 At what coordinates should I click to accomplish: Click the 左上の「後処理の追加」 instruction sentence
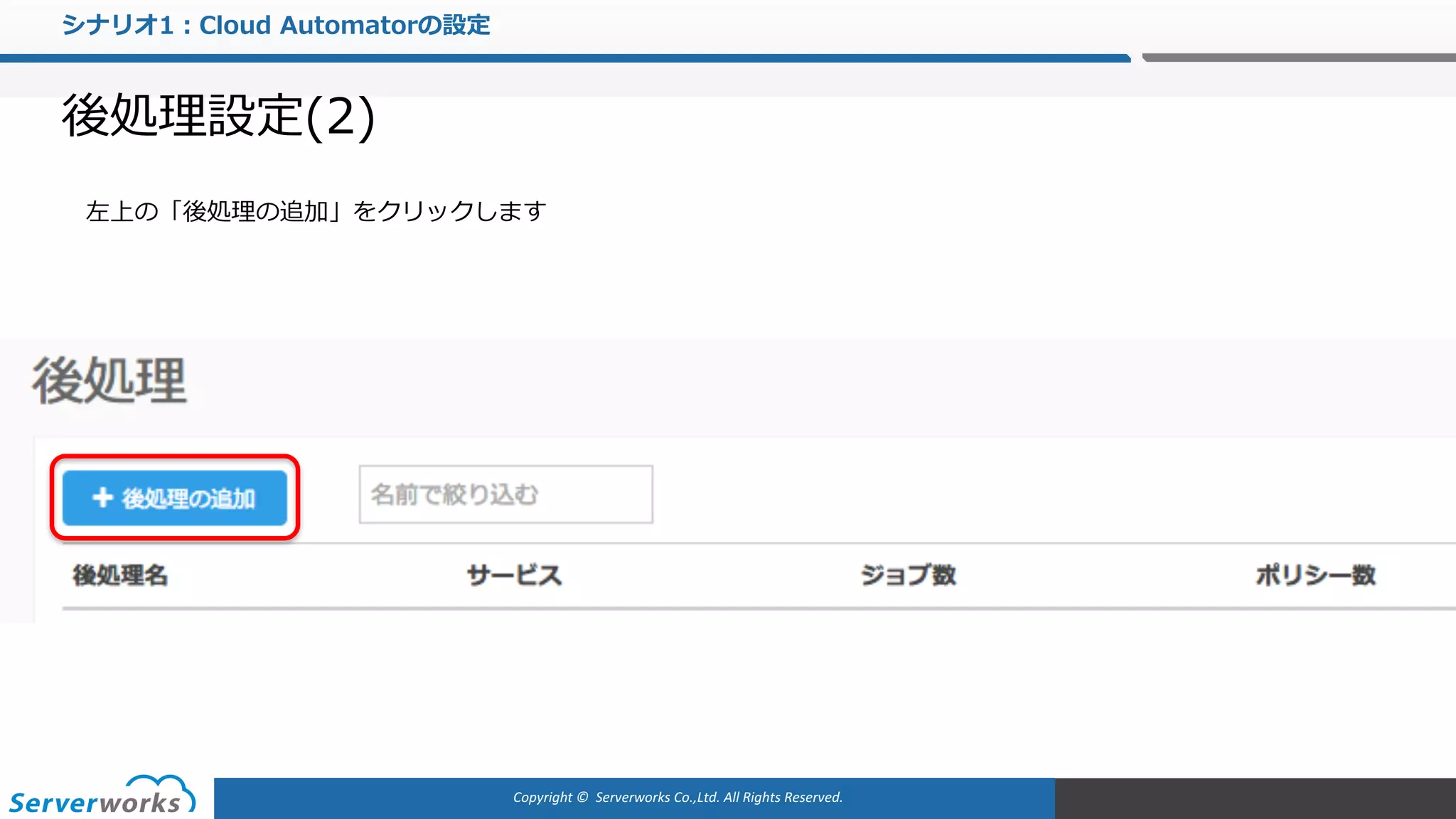click(316, 211)
